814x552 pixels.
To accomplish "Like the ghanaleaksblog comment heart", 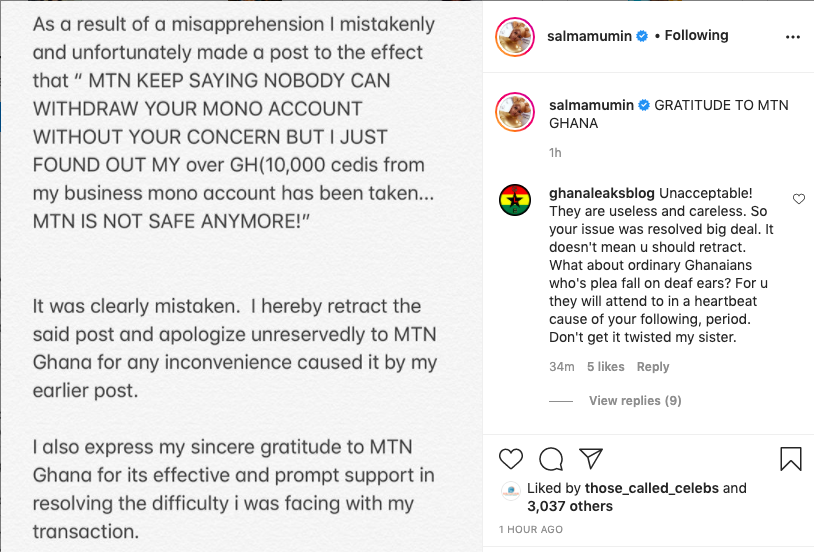I will tap(799, 199).
